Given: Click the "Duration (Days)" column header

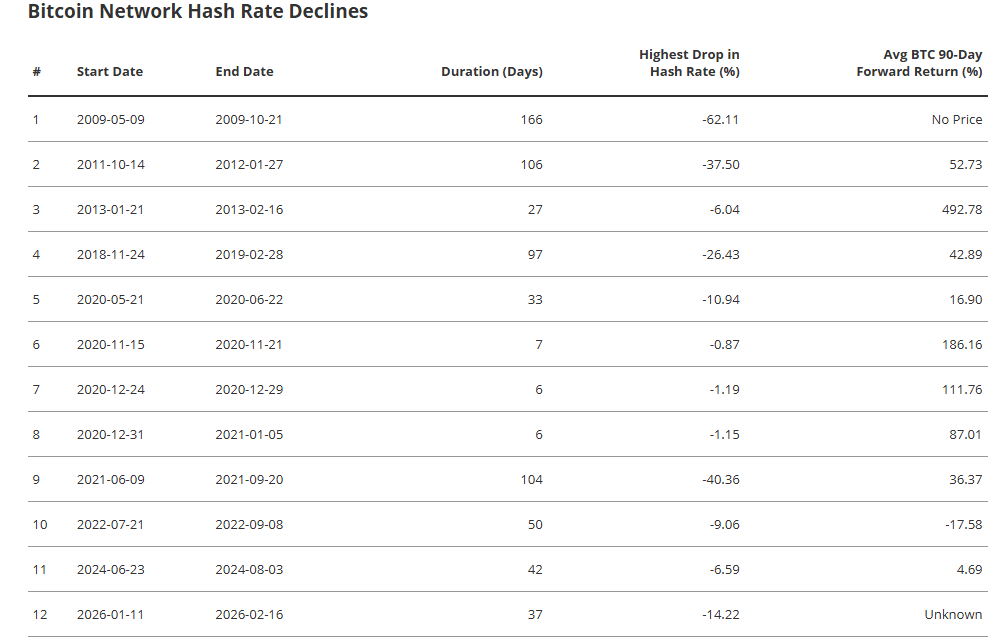Looking at the screenshot, I should [492, 72].
